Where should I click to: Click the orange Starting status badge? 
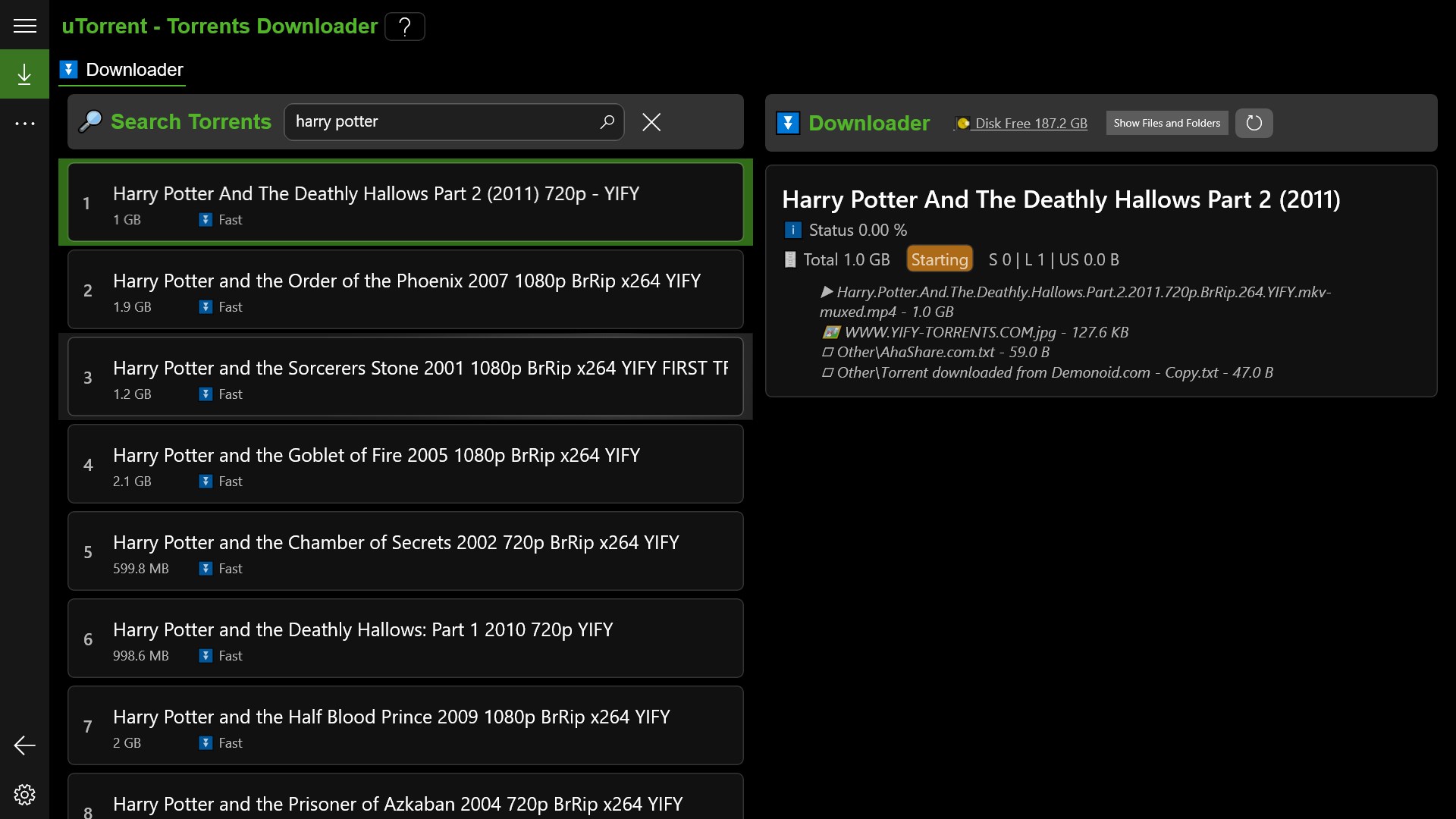coord(939,259)
